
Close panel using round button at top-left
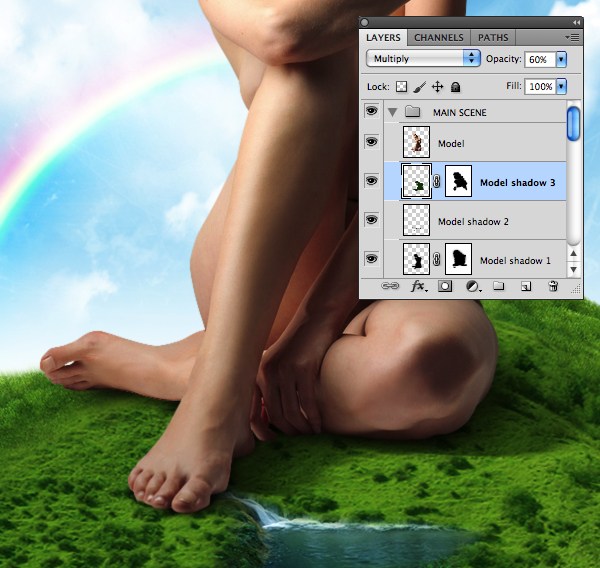365,23
